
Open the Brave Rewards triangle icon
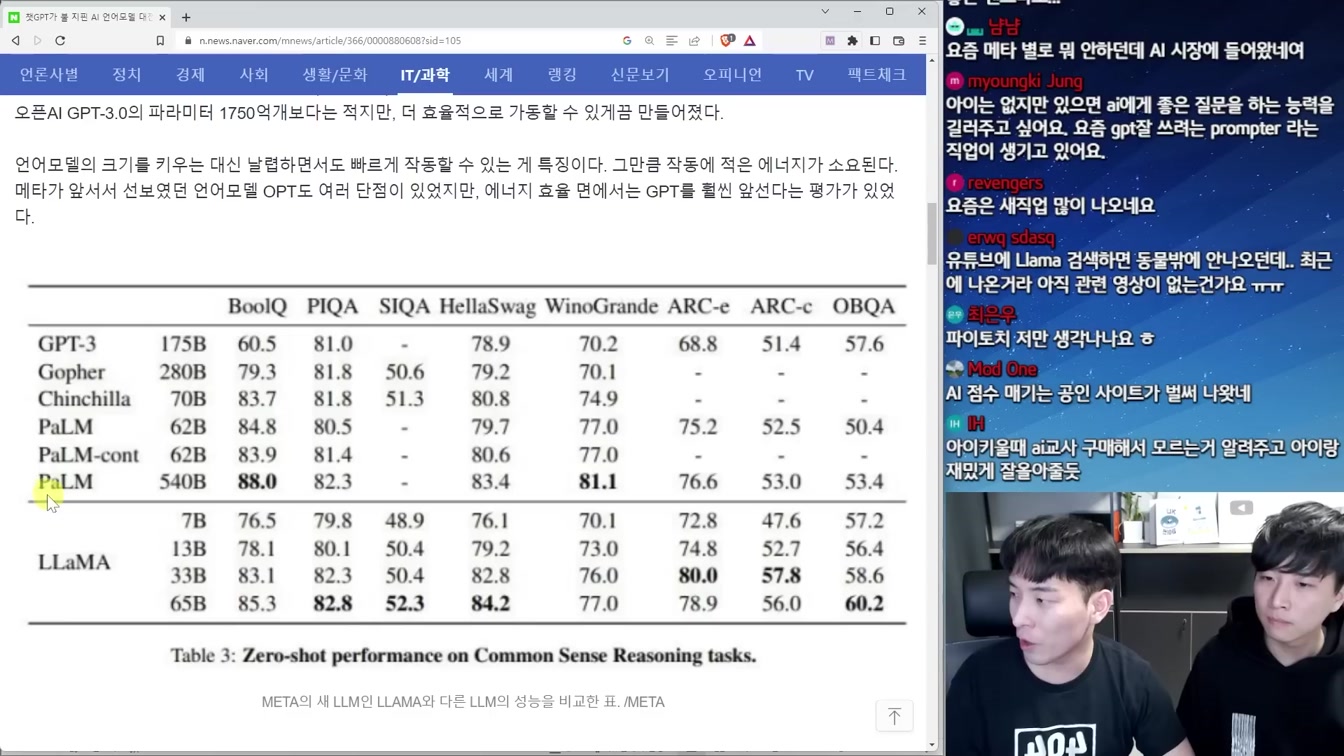click(x=749, y=41)
